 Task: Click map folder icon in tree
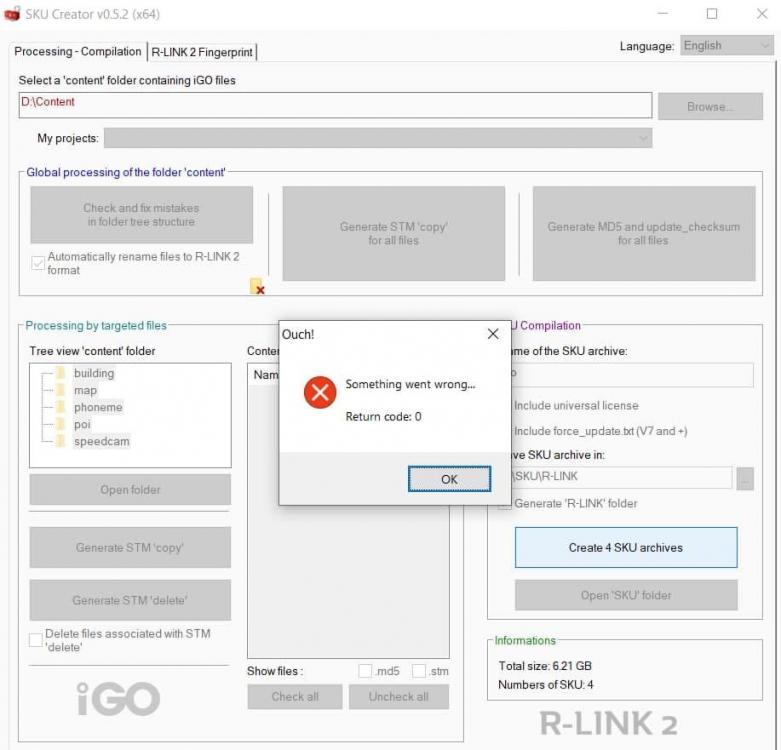point(61,390)
